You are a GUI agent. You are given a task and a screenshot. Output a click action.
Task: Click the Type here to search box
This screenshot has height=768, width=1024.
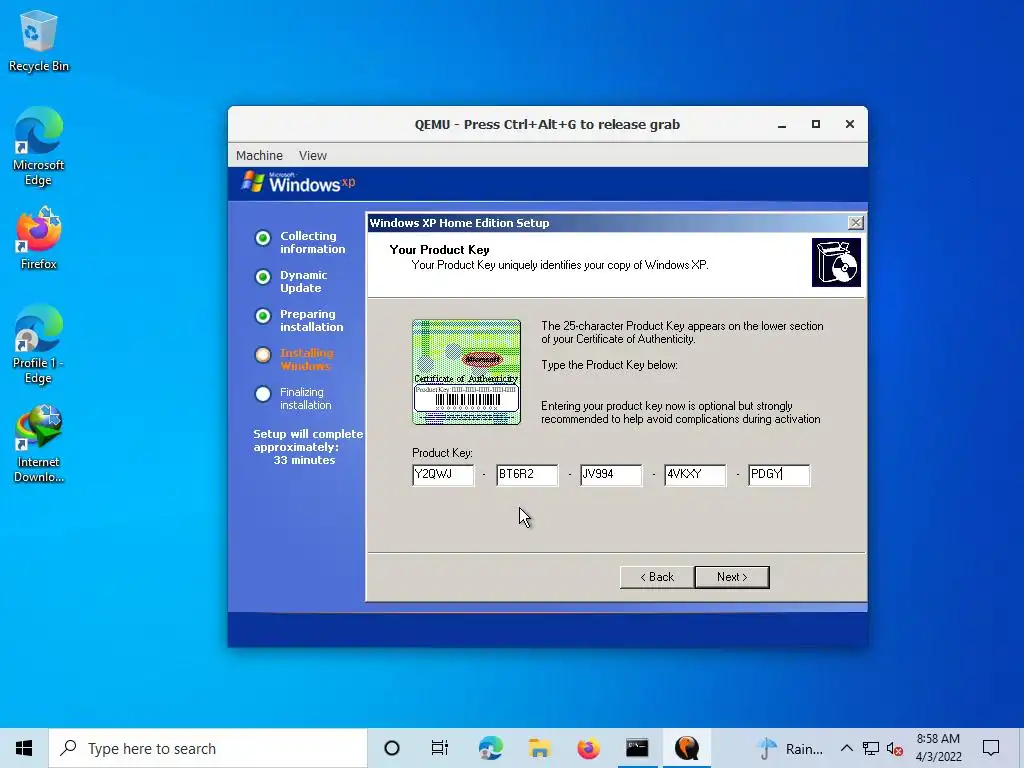point(208,748)
